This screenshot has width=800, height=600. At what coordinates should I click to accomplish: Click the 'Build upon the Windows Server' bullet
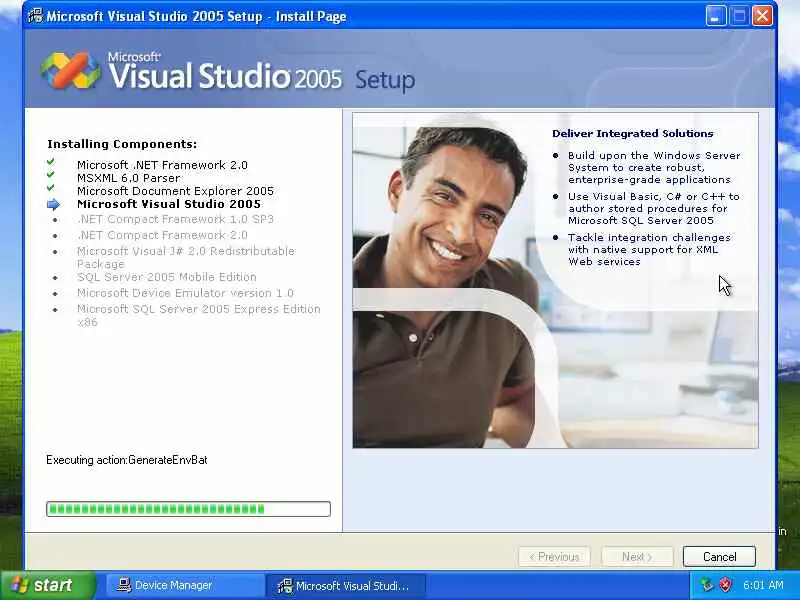[x=654, y=167]
